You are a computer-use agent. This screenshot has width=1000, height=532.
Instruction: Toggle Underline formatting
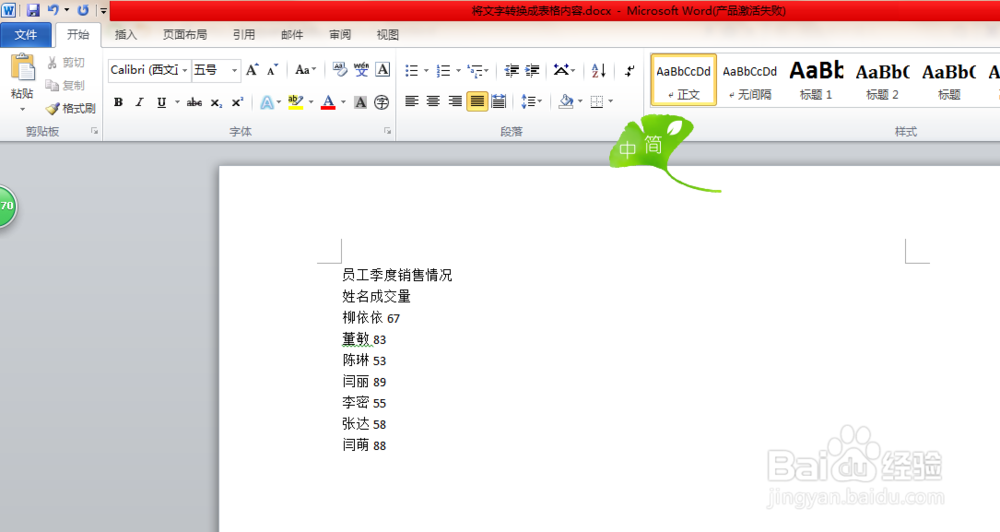click(x=161, y=102)
